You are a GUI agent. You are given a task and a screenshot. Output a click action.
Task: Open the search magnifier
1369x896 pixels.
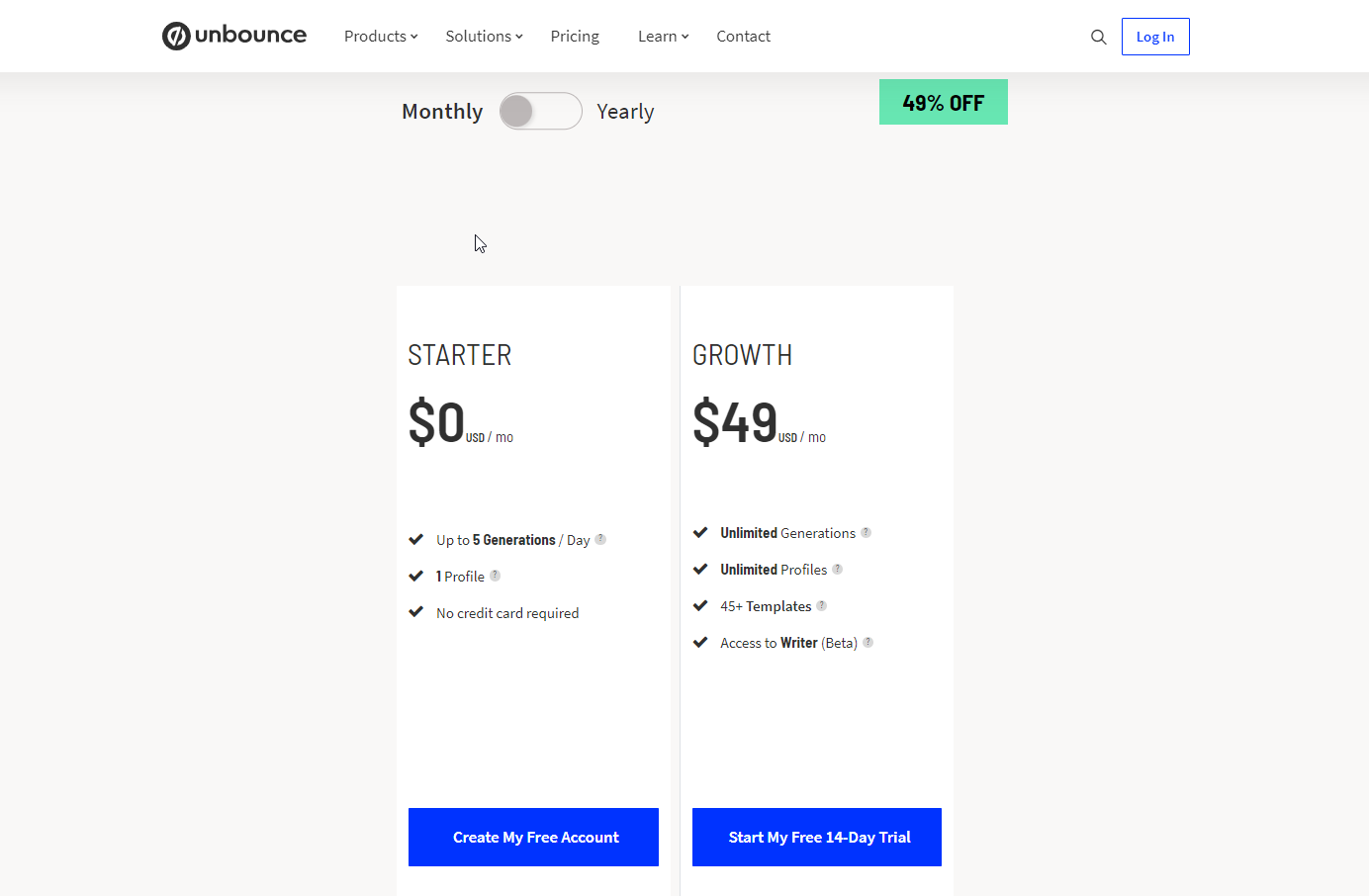pyautogui.click(x=1098, y=37)
